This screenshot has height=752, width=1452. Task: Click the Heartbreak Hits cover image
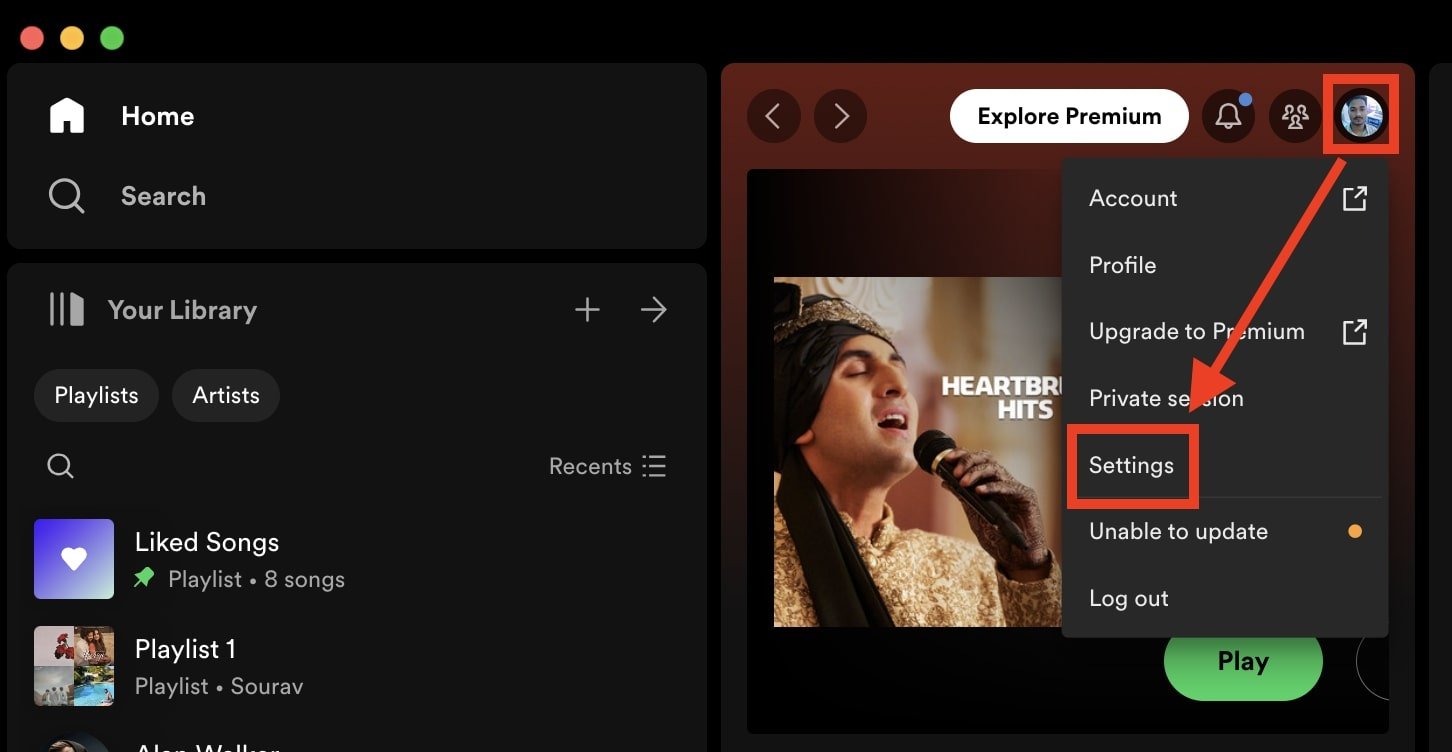pos(918,452)
